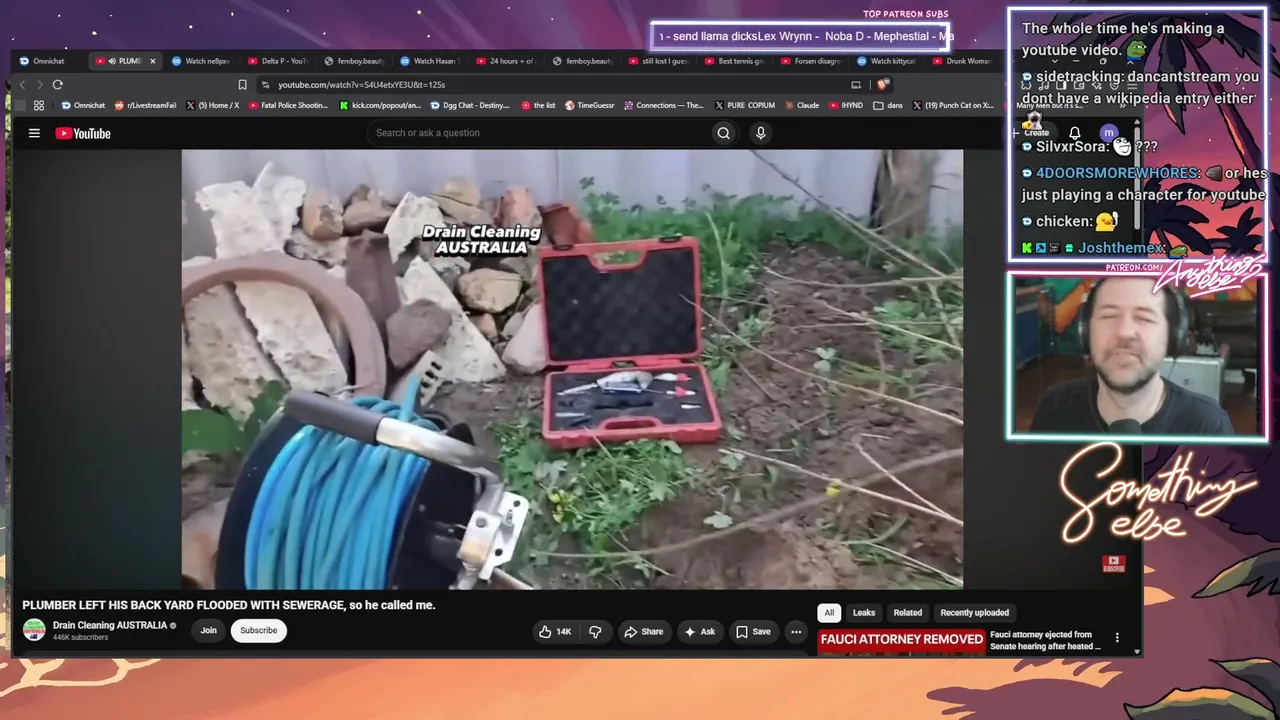Switch to the 24 hours tab
This screenshot has height=720, width=1280.
click(506, 61)
